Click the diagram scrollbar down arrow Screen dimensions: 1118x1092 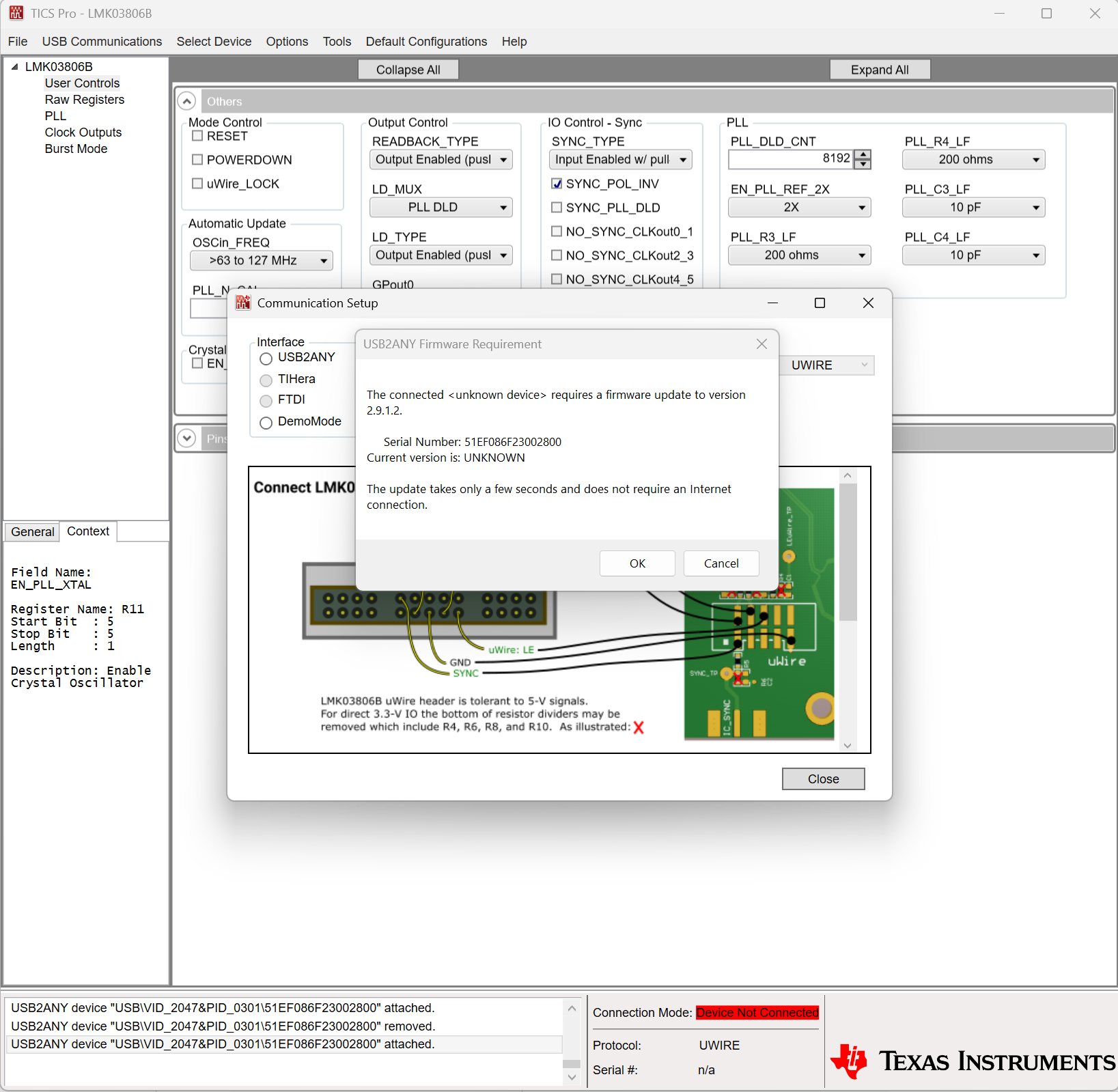[x=848, y=746]
